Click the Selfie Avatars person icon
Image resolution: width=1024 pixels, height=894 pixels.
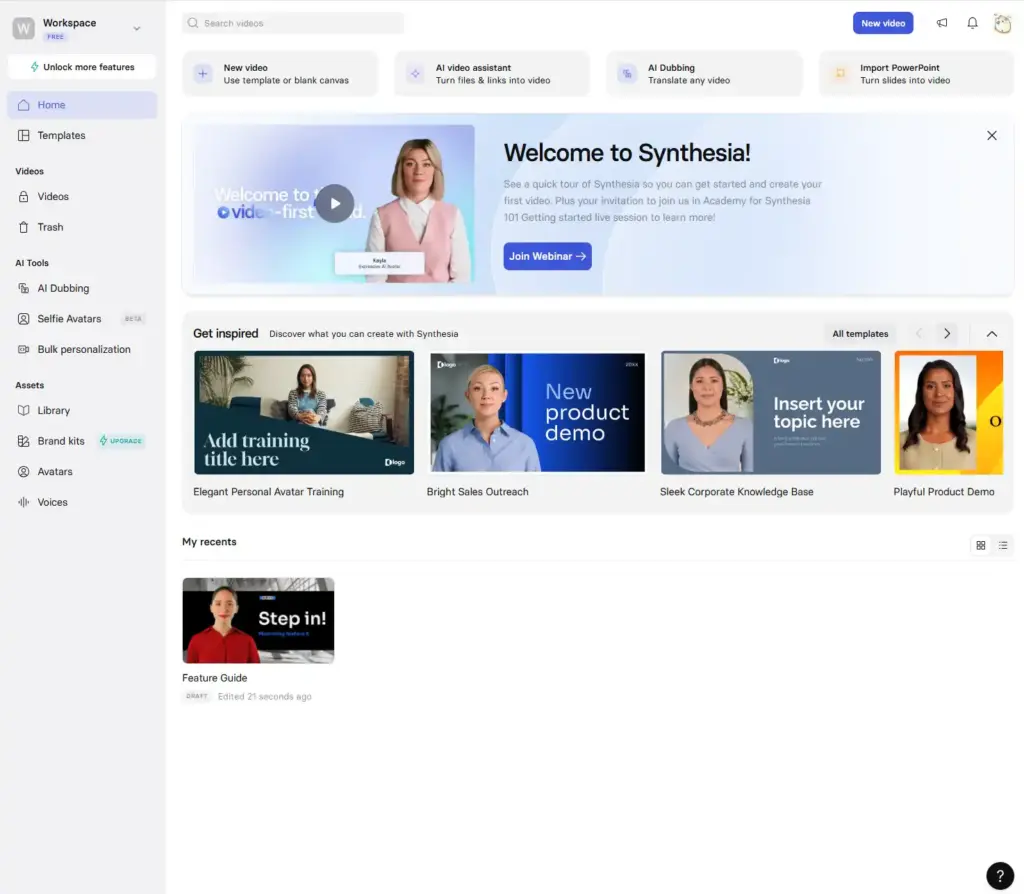coord(24,319)
